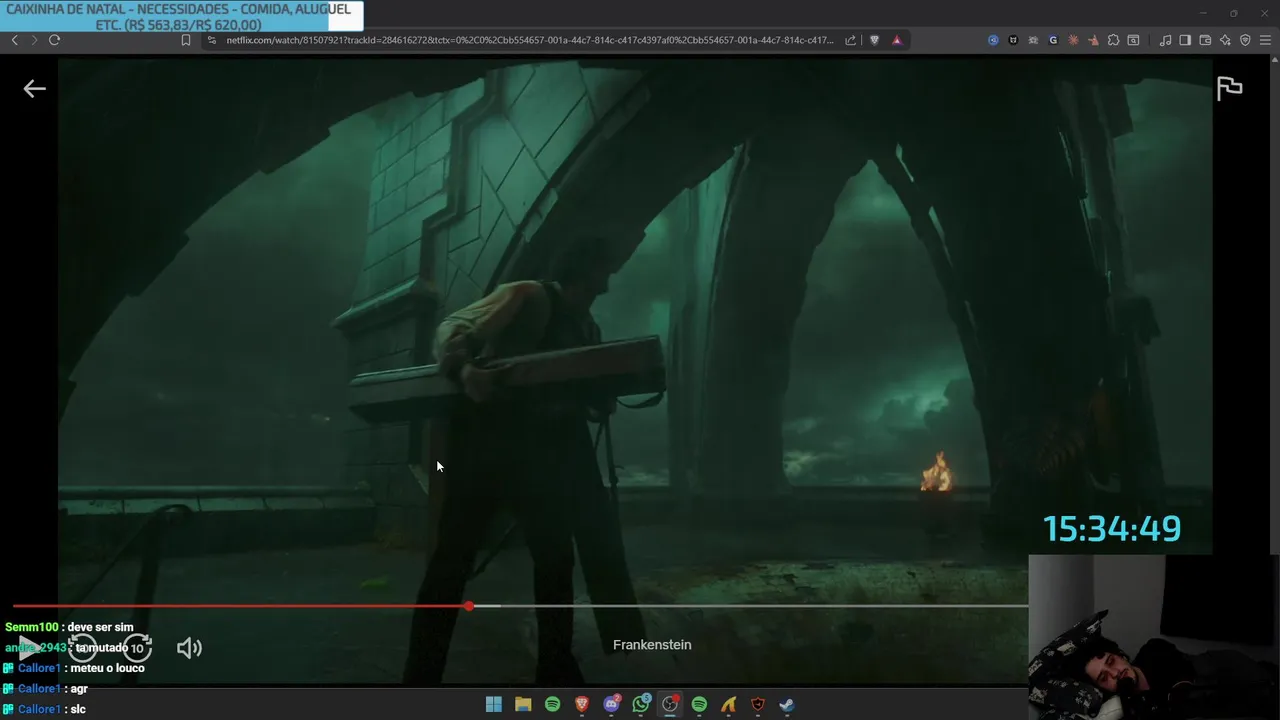Open the Brave Wallet icon
The width and height of the screenshot is (1280, 720).
(x=1205, y=40)
